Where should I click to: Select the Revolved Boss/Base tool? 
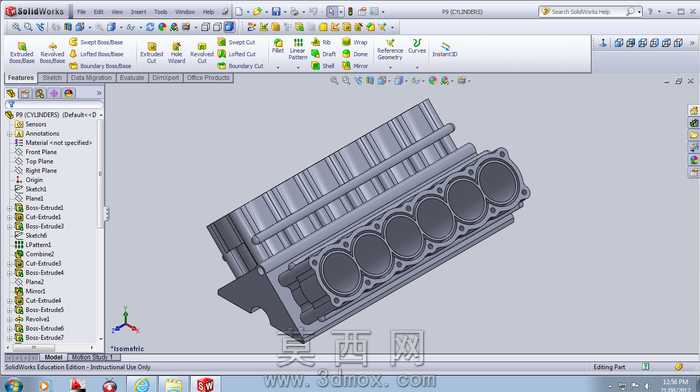point(52,52)
